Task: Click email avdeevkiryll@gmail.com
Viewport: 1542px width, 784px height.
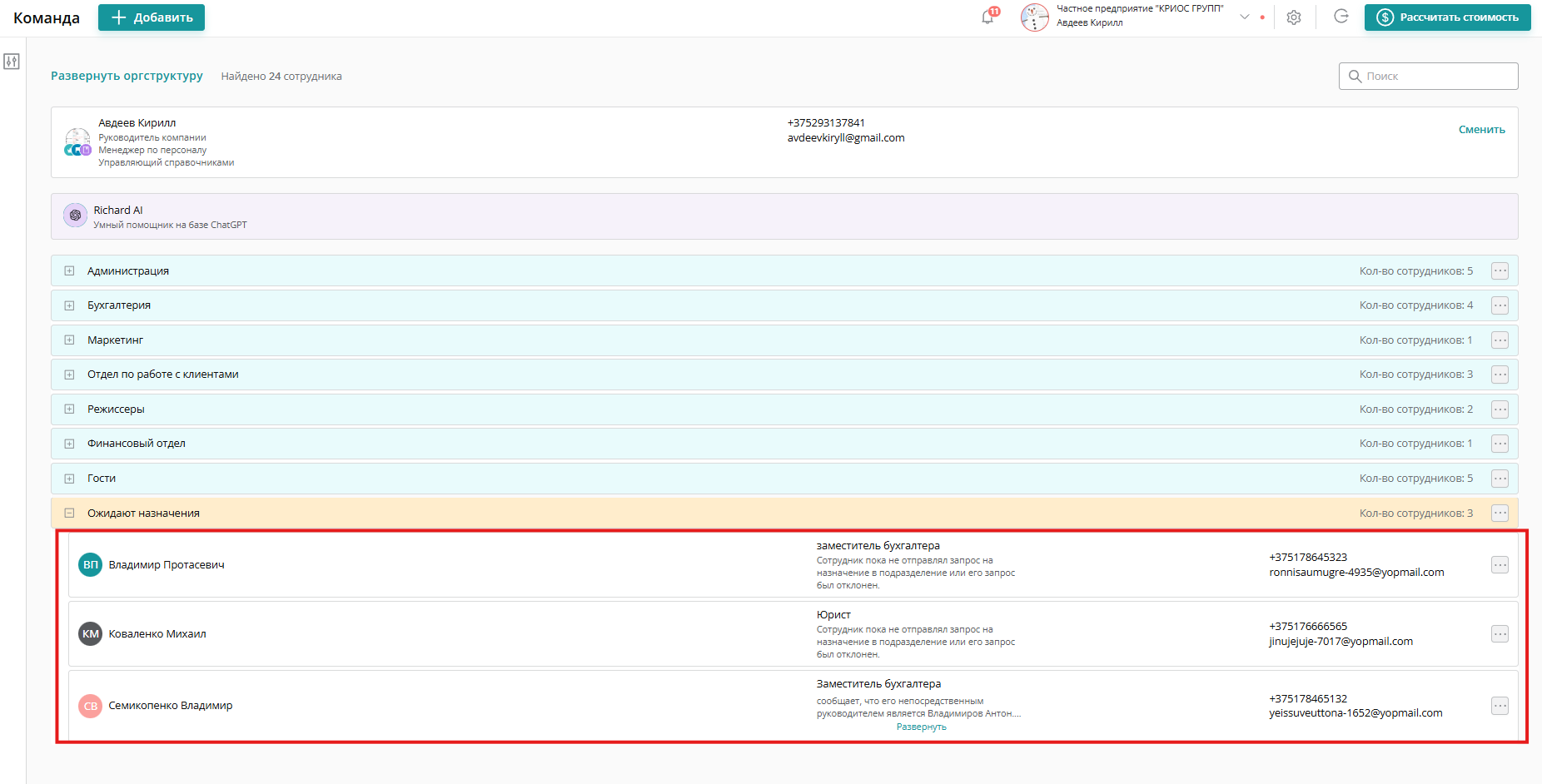Action: (x=846, y=138)
